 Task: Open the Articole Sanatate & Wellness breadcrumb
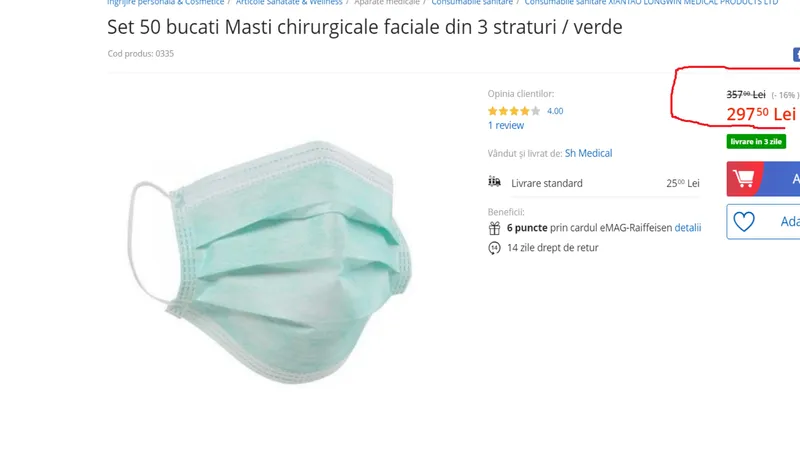coord(289,2)
